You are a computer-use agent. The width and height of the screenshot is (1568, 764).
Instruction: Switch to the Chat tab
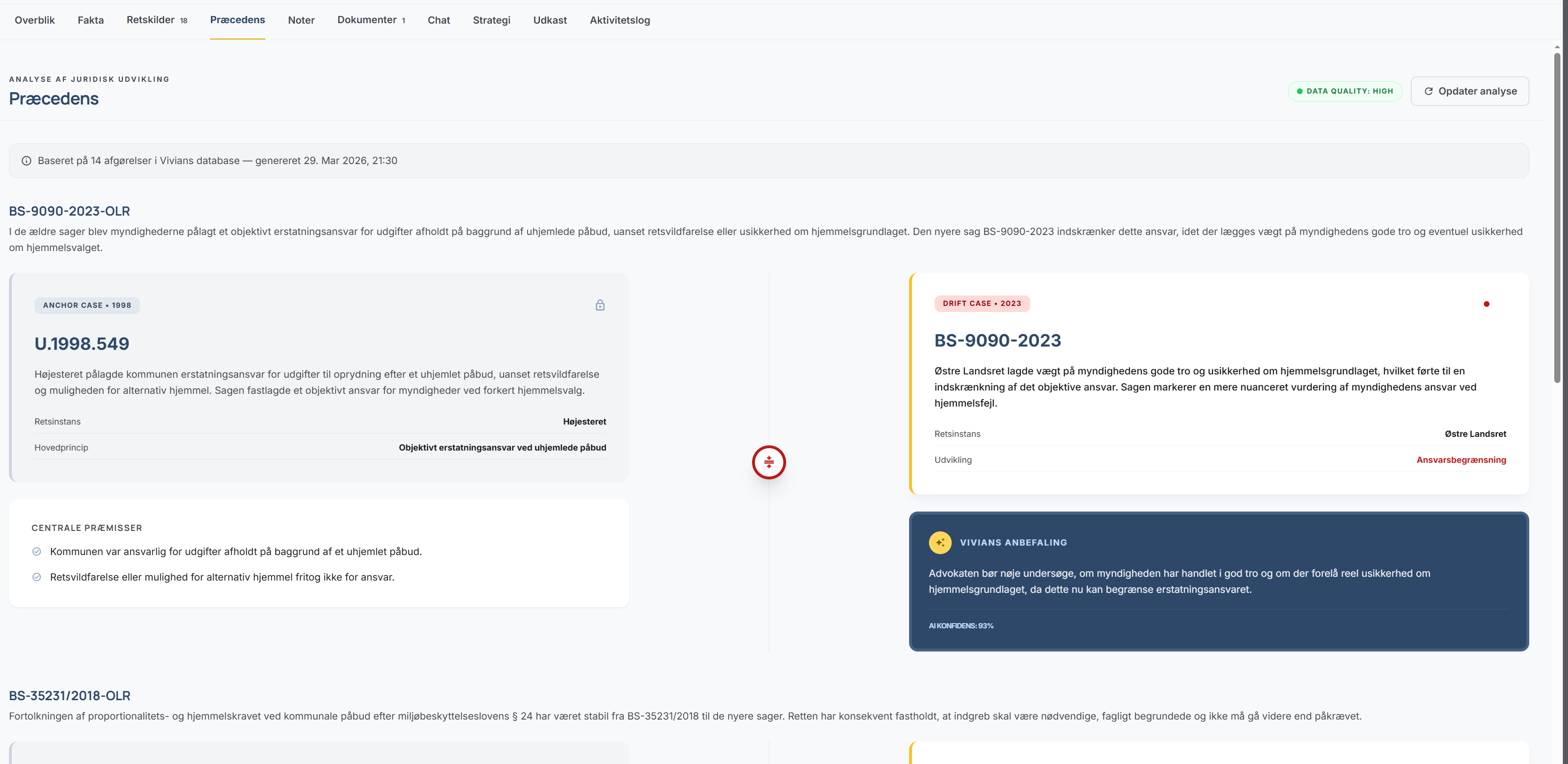[x=438, y=20]
